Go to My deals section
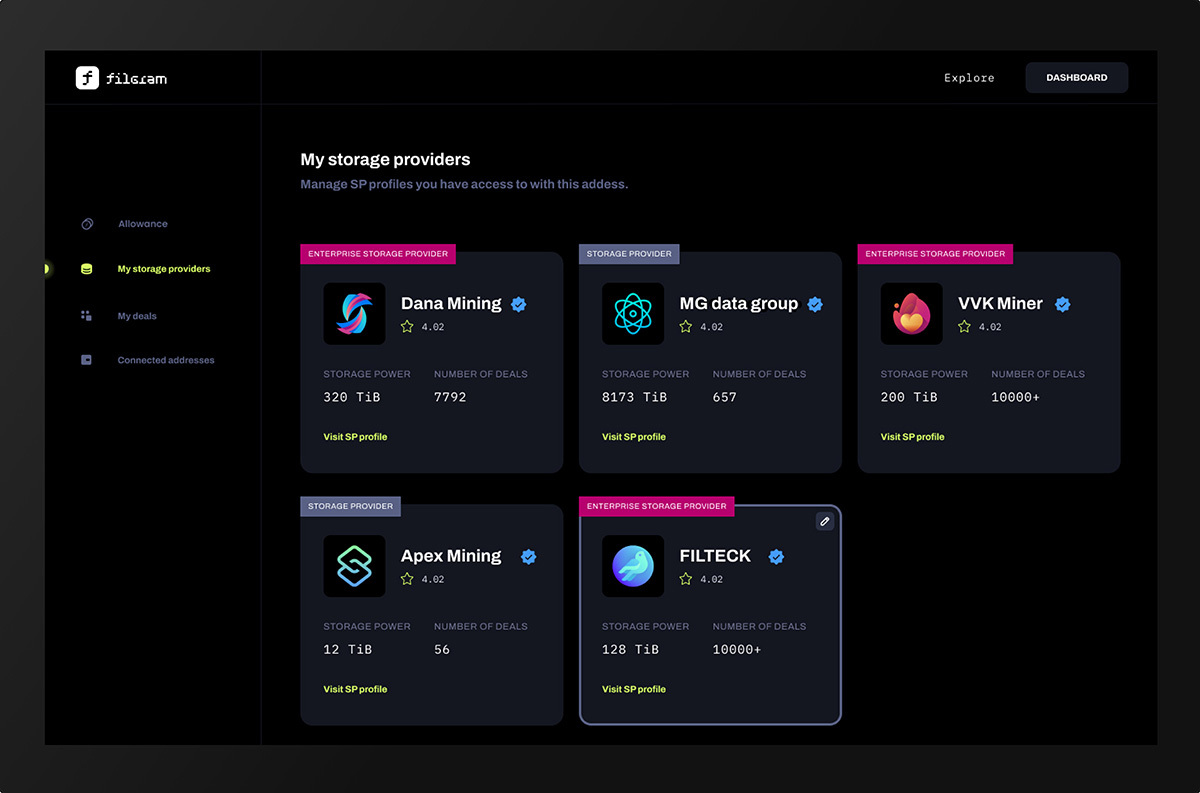Viewport: 1200px width, 793px height. click(137, 316)
